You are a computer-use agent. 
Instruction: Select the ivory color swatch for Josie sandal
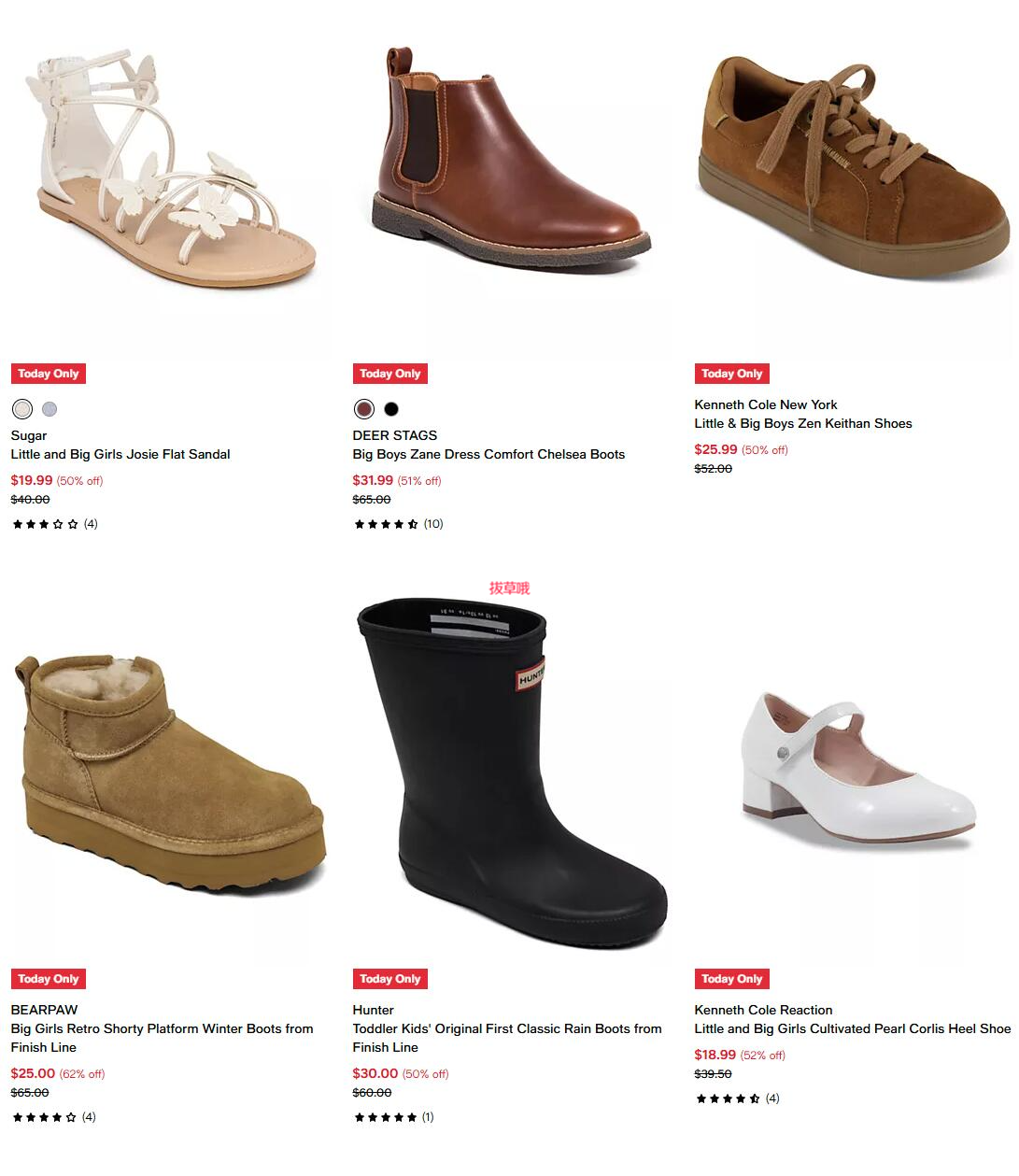coord(22,409)
